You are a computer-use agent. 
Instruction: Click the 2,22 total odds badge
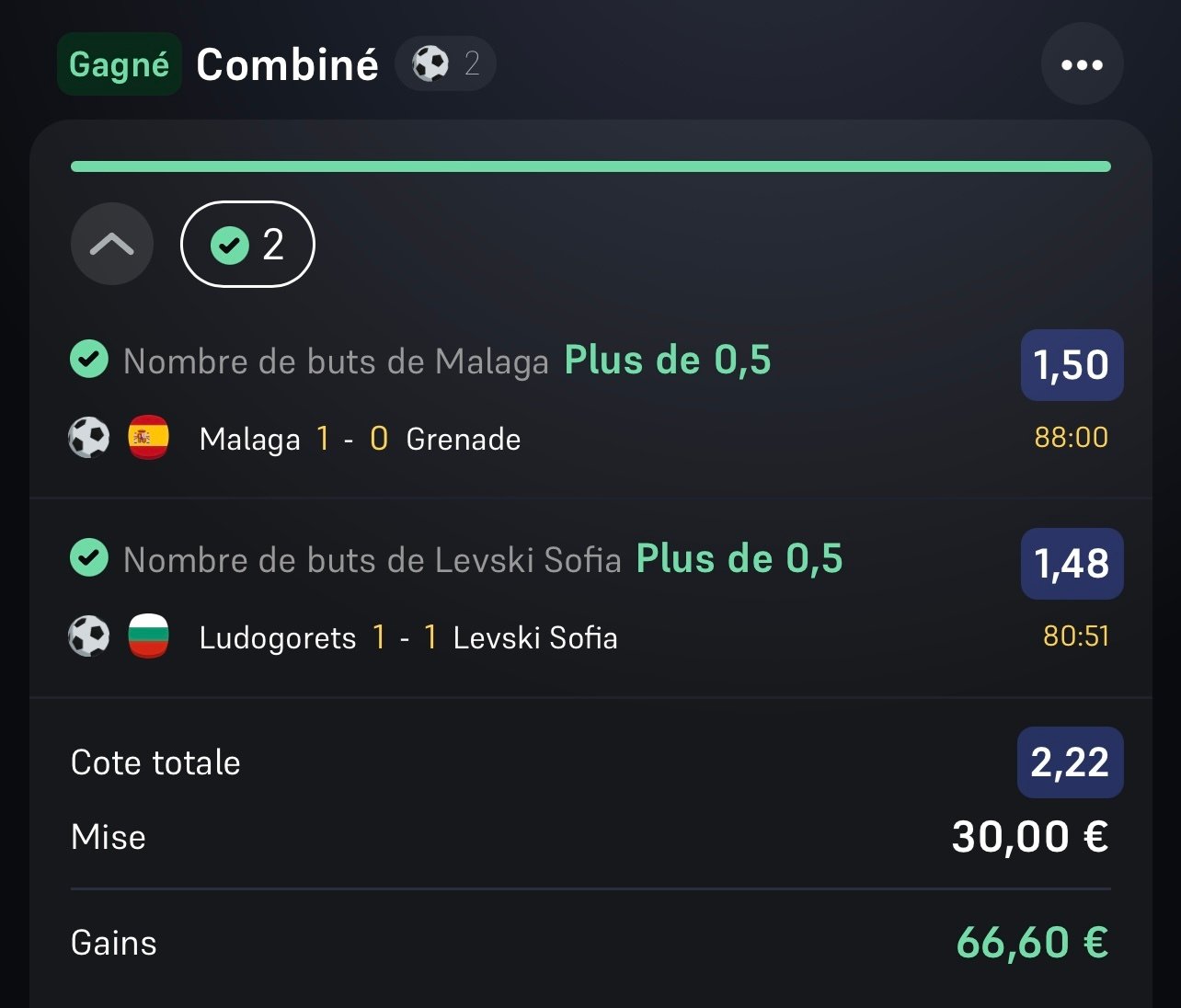tap(1070, 762)
